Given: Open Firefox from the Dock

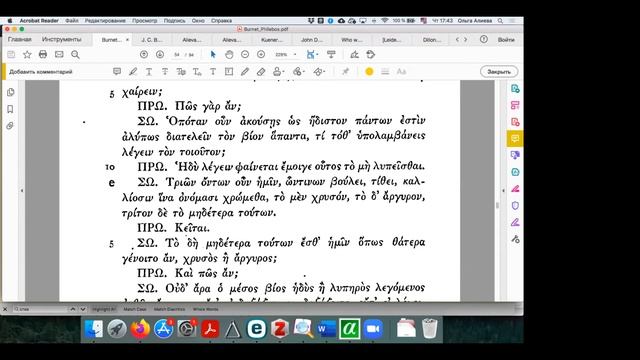Looking at the screenshot, I should 140,329.
